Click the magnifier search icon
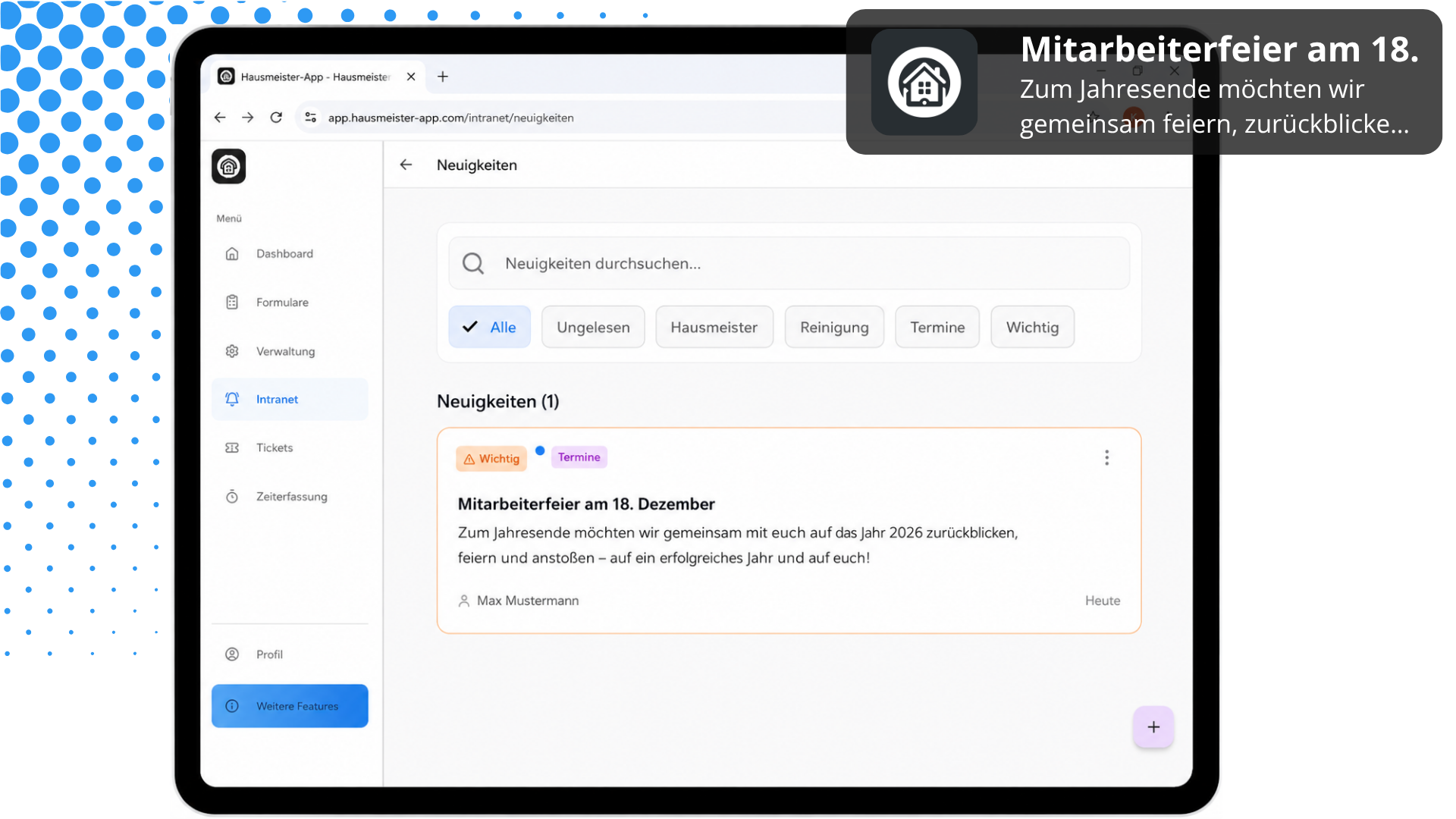 (x=473, y=263)
